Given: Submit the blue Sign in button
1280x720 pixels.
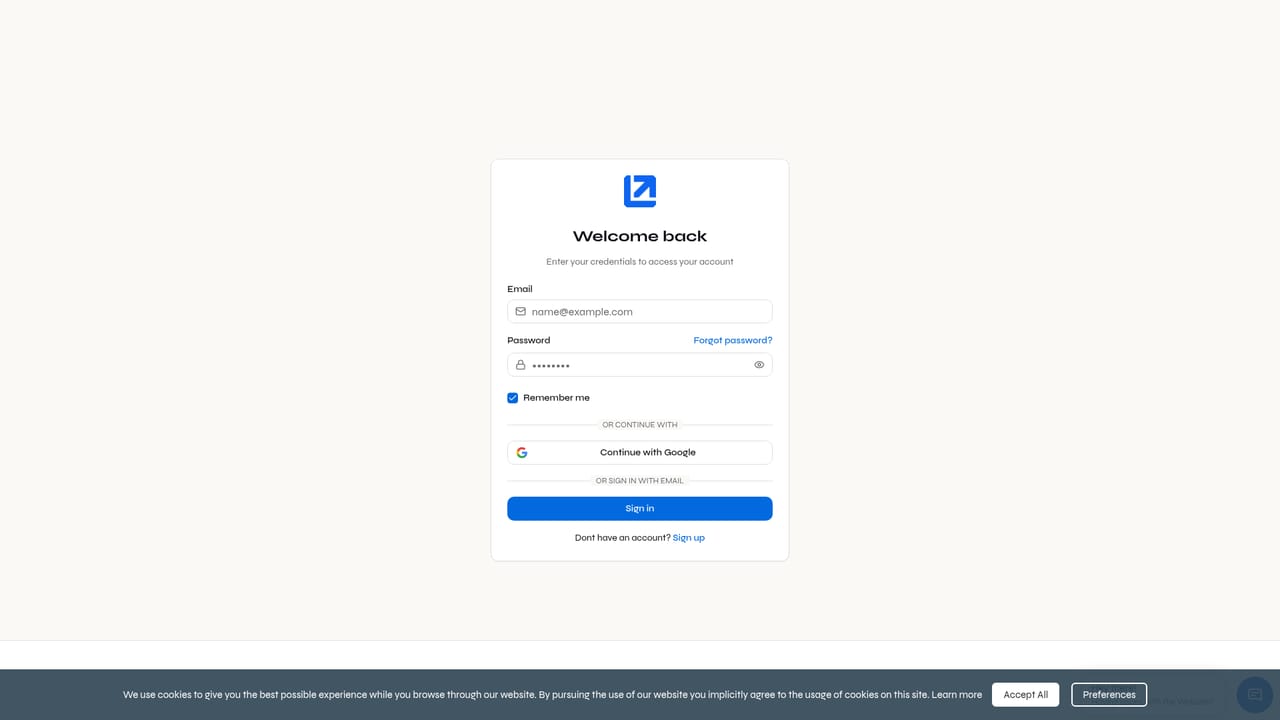Looking at the screenshot, I should coord(640,509).
